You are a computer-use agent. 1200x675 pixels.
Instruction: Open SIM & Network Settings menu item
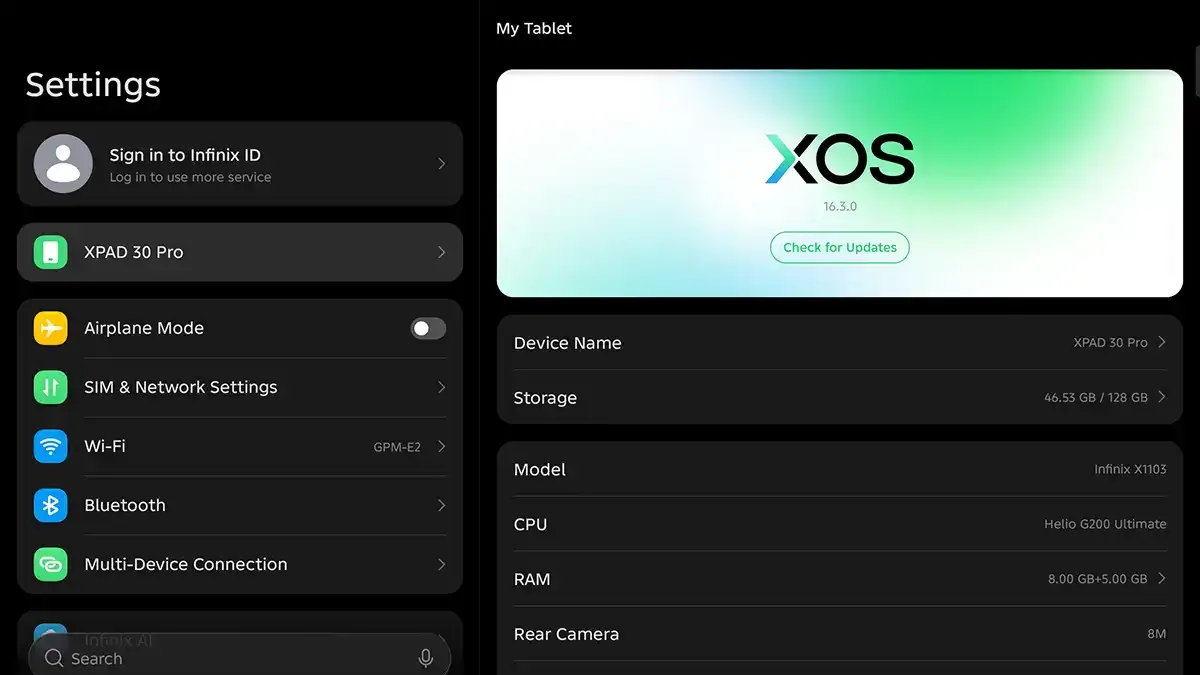point(240,387)
